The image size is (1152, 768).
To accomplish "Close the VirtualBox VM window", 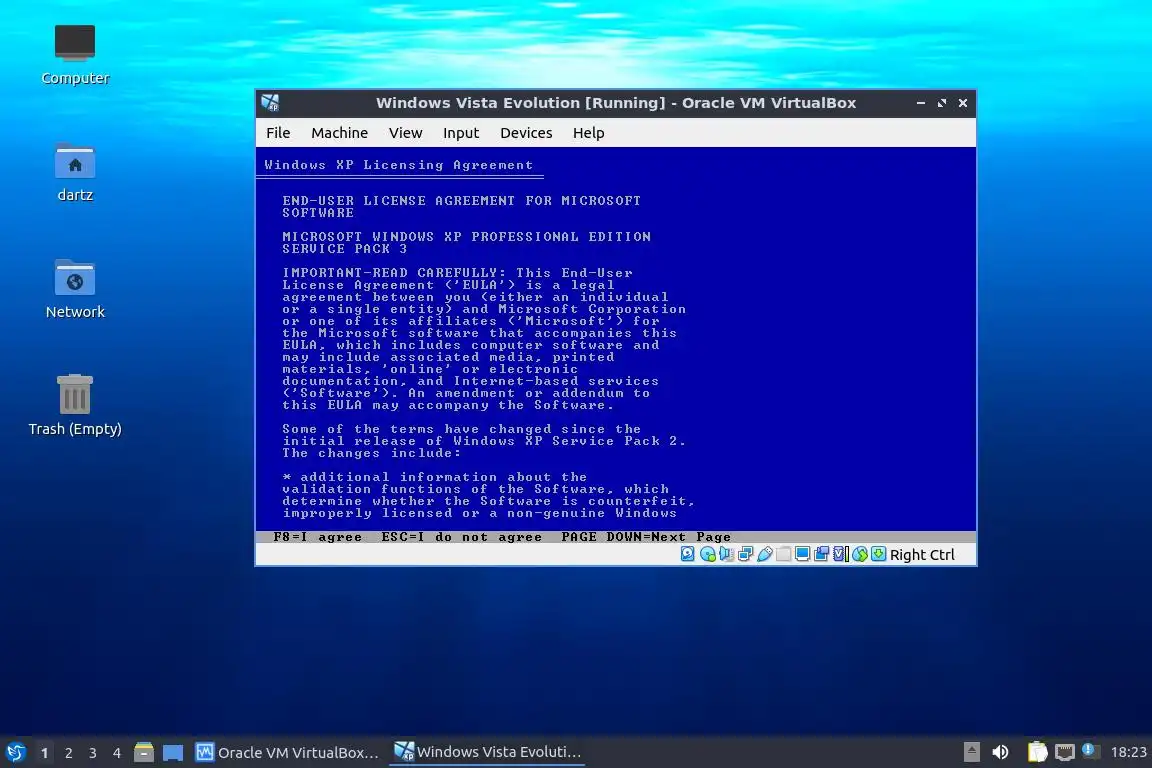I will 963,103.
